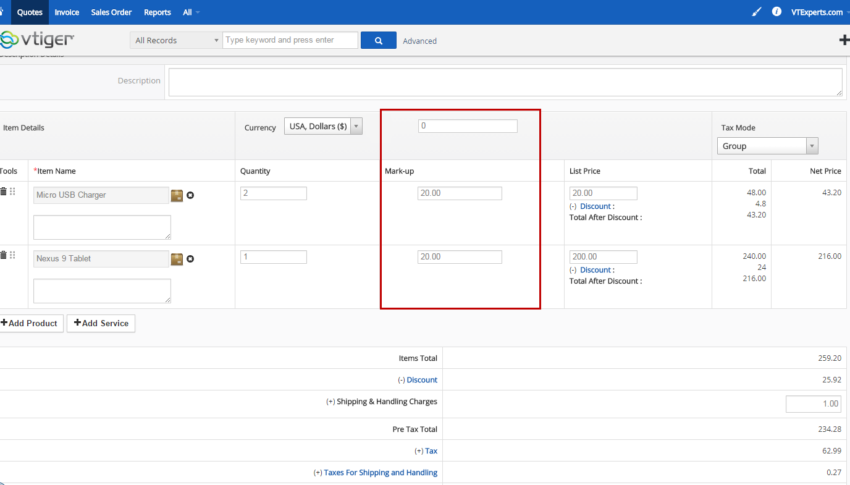Focus the global mark-up field showing 0
The width and height of the screenshot is (850, 485).
(x=467, y=126)
